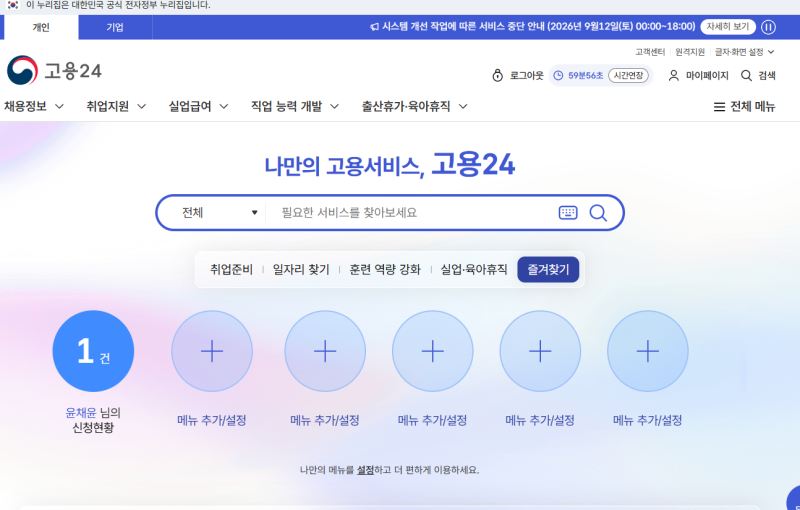Select the 훈련 역량 강화 tab
The width and height of the screenshot is (800, 510).
[x=385, y=269]
